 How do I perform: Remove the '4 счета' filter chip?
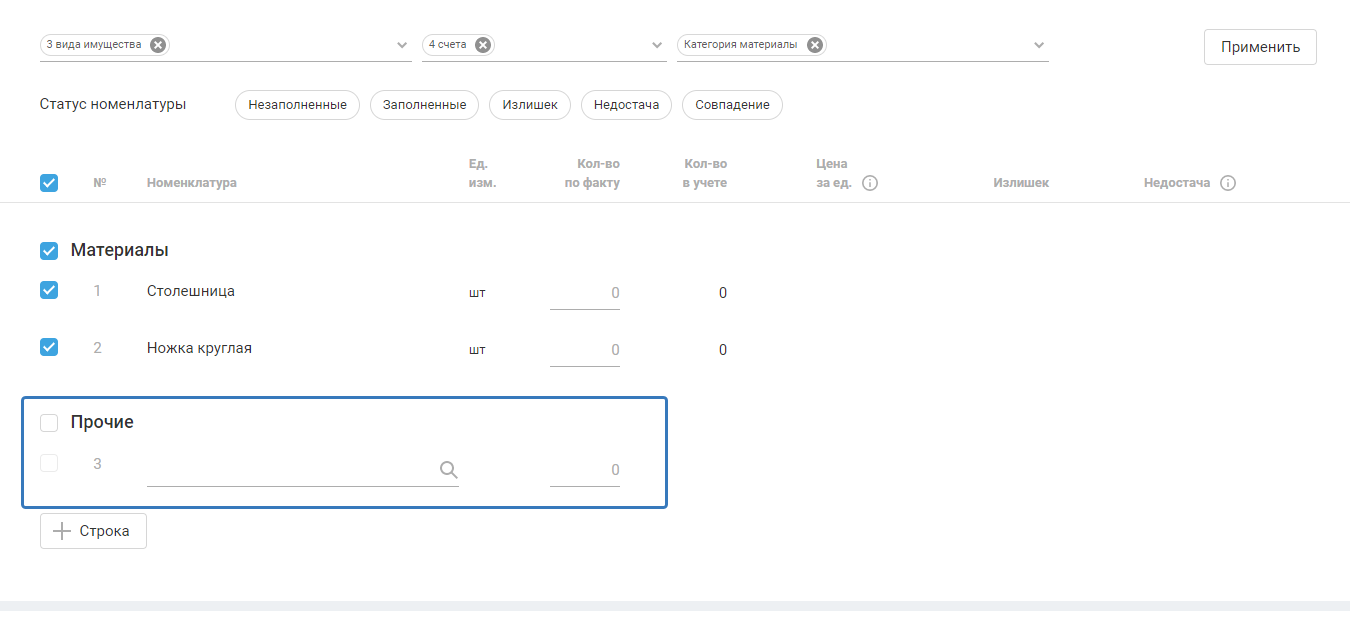pyautogui.click(x=483, y=45)
